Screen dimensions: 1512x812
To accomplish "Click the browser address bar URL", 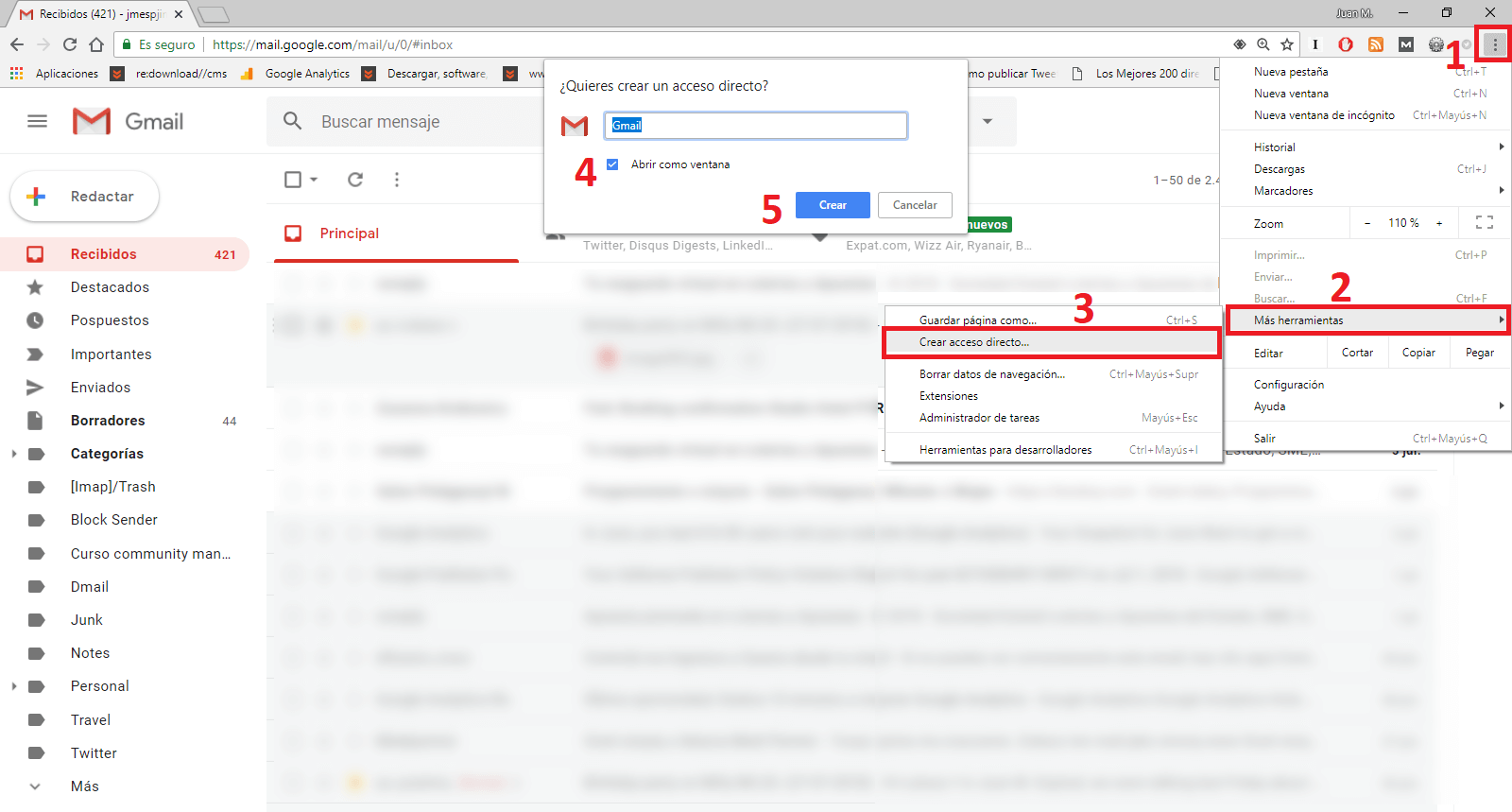I will (x=333, y=44).
